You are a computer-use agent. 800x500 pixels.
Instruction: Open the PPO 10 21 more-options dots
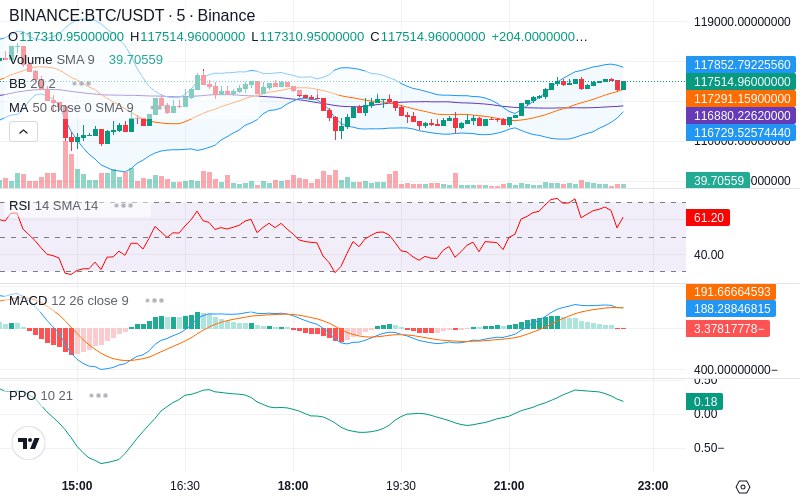(98, 395)
